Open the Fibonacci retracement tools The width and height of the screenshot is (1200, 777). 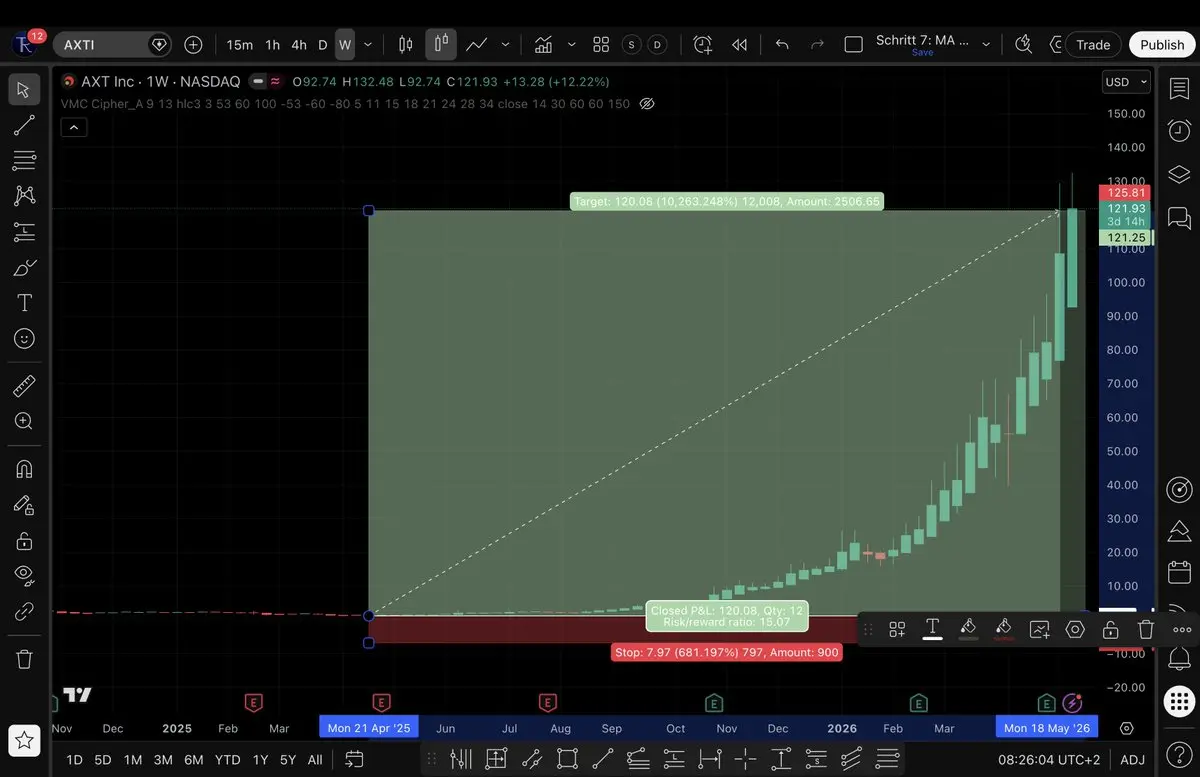24,161
